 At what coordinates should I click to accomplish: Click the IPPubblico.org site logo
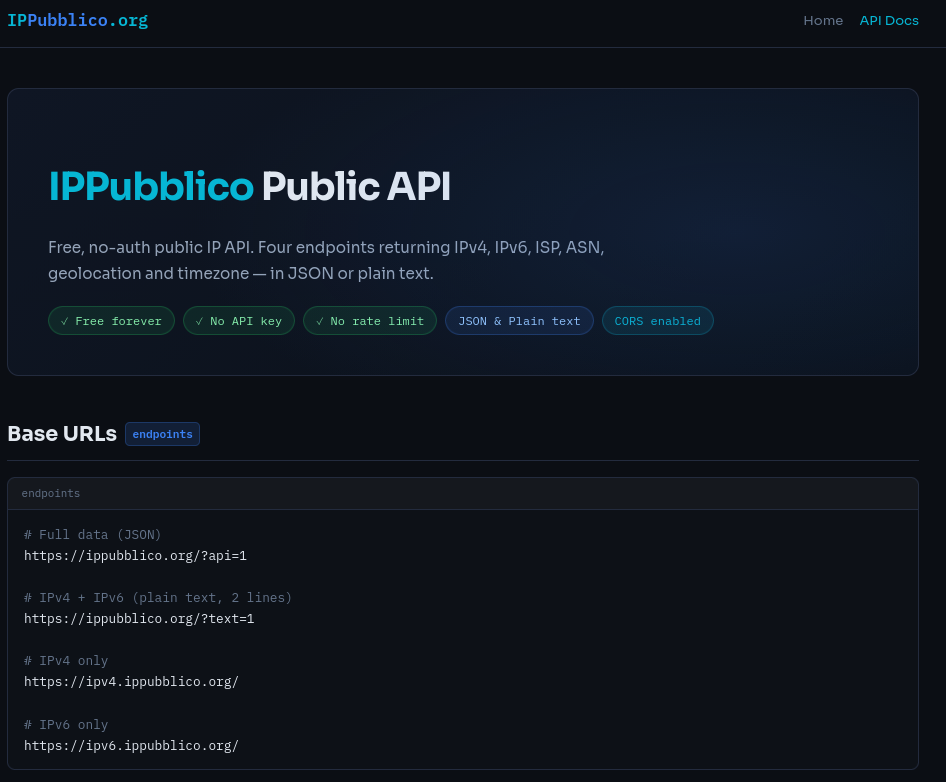pyautogui.click(x=77, y=21)
